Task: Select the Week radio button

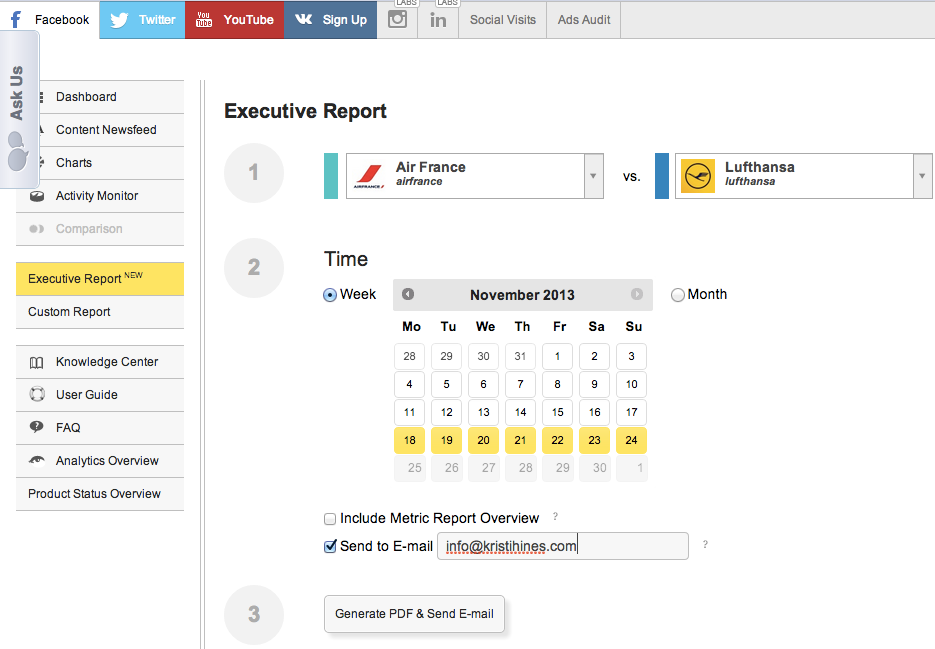Action: click(x=330, y=295)
